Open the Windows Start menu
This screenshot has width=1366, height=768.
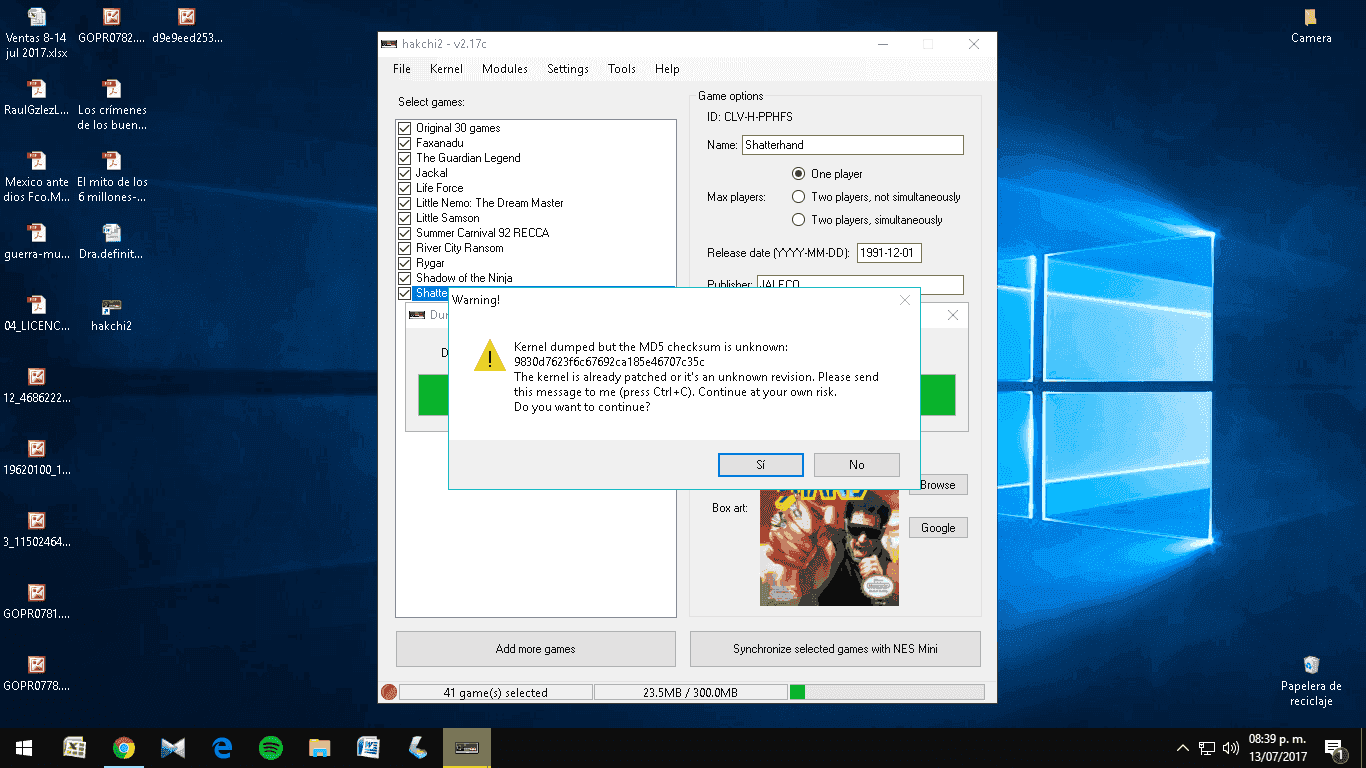[x=24, y=747]
